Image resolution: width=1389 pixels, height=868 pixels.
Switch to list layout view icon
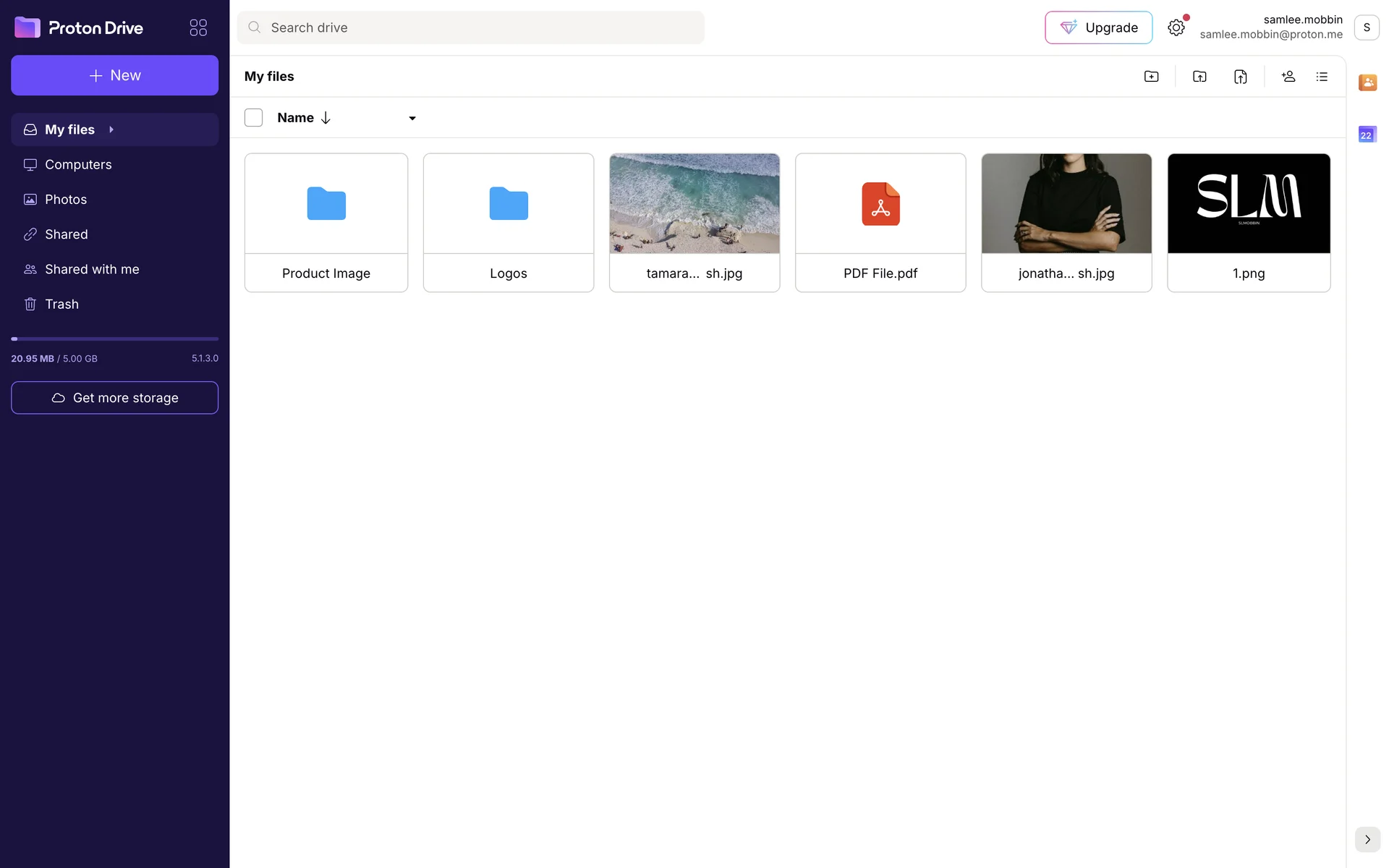tap(1322, 77)
